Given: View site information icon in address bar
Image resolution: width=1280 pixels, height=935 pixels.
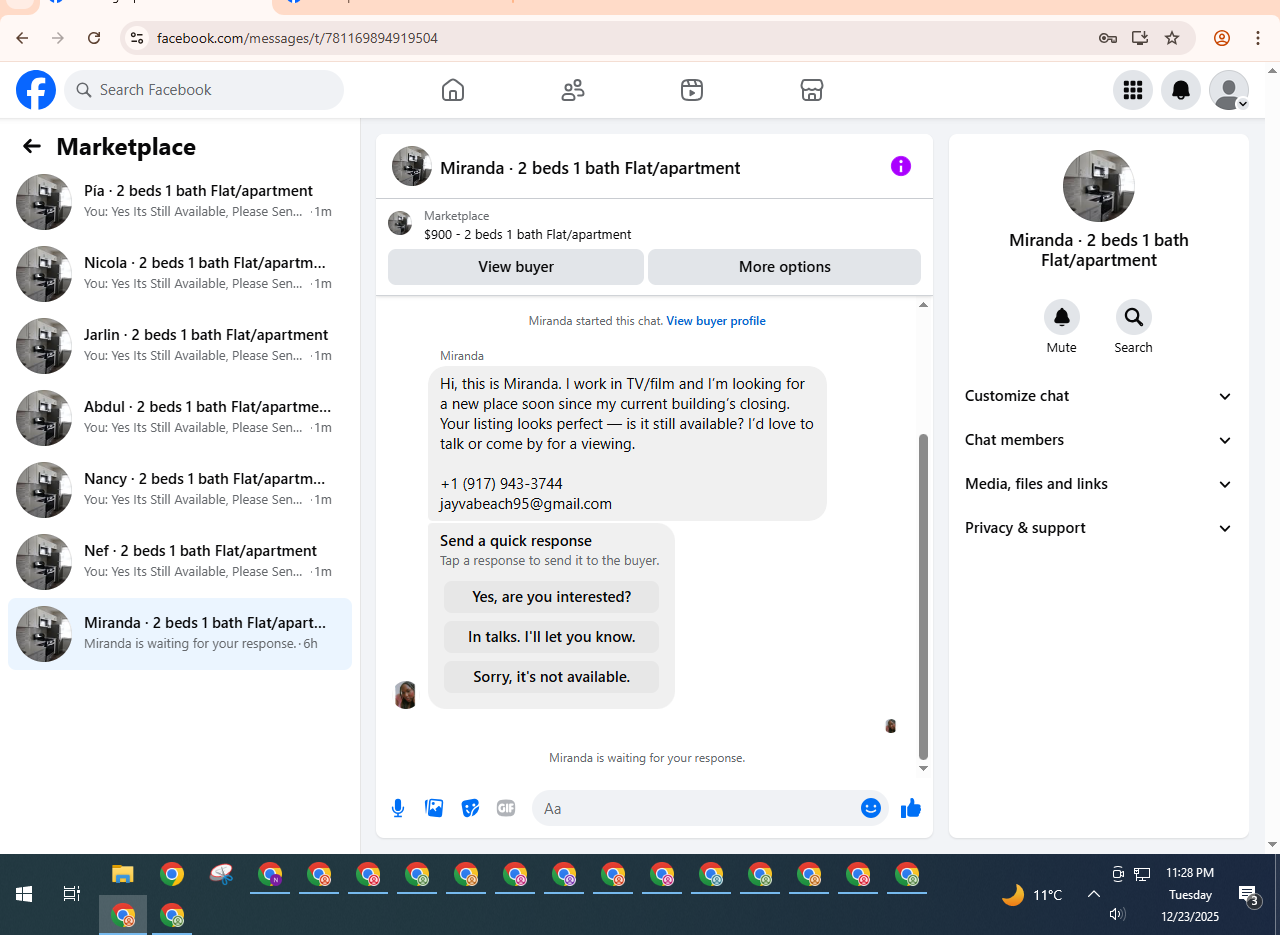Looking at the screenshot, I should tap(137, 38).
